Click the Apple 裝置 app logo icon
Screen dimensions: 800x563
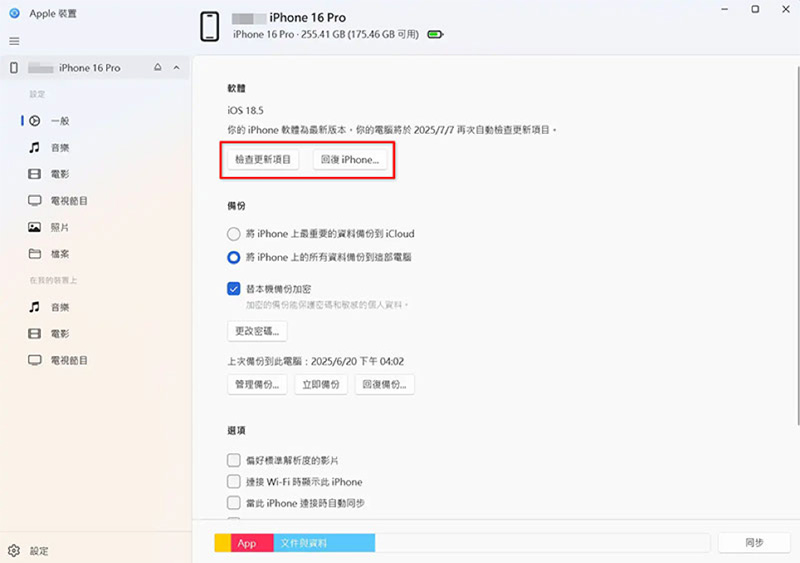pyautogui.click(x=14, y=13)
